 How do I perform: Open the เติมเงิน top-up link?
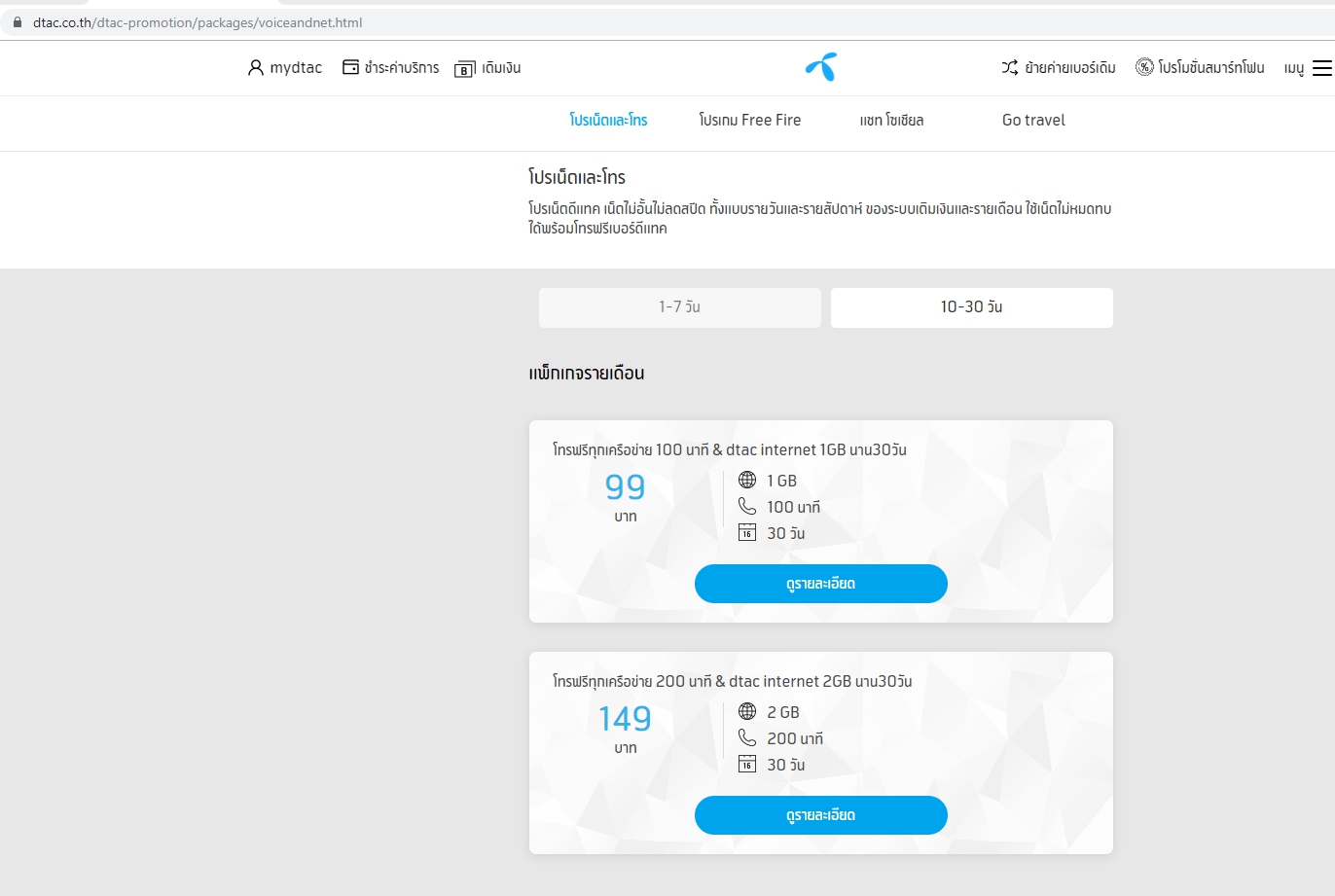[501, 68]
